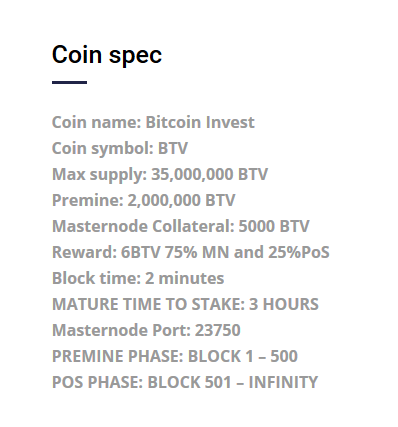The width and height of the screenshot is (398, 427).
Task: Click the 23750 port number
Action: (218, 330)
